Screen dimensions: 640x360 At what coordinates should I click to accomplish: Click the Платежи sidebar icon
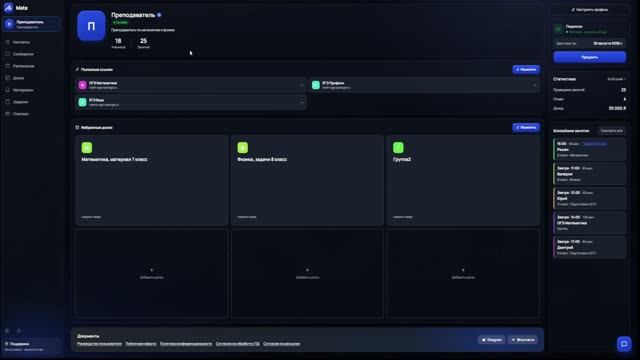[x=7, y=113]
